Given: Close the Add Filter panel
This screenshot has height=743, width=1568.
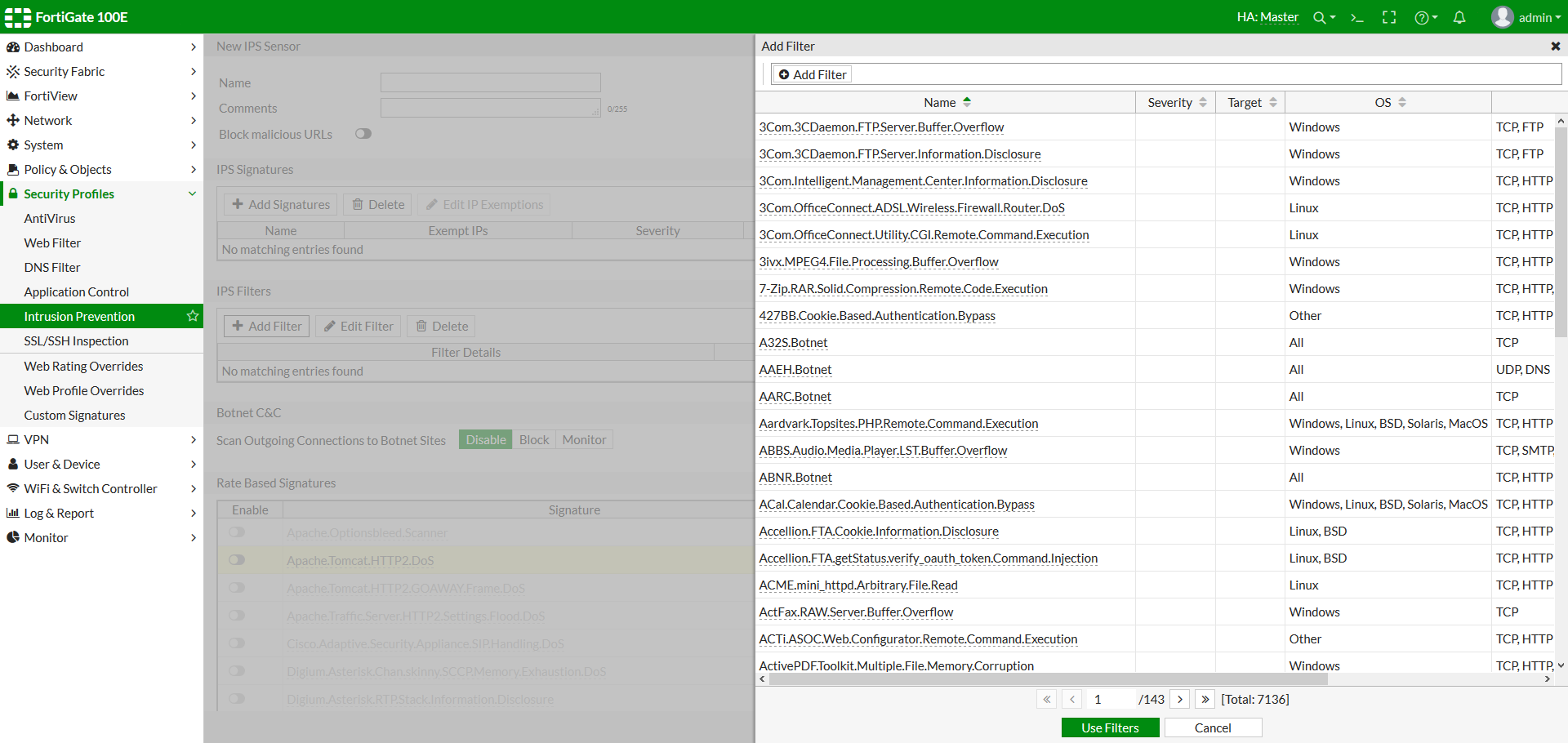Looking at the screenshot, I should pyautogui.click(x=1556, y=47).
